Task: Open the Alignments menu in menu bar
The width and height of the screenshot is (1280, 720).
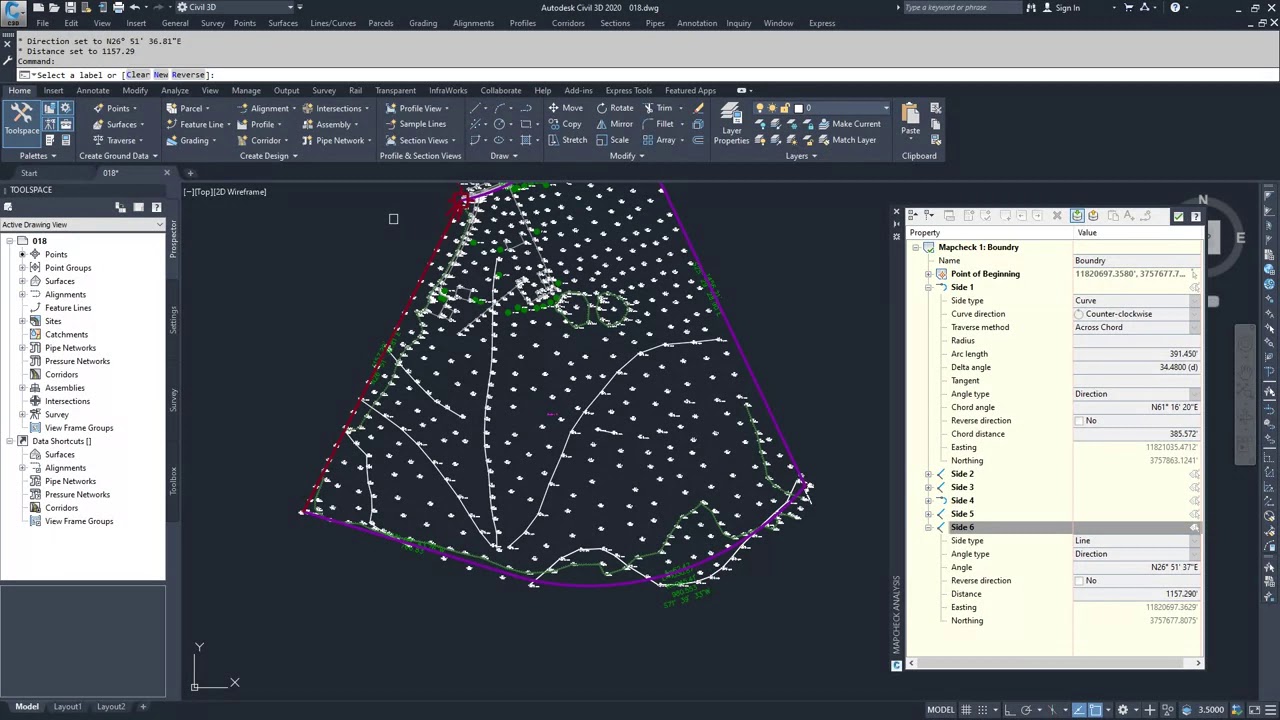Action: coord(473,23)
